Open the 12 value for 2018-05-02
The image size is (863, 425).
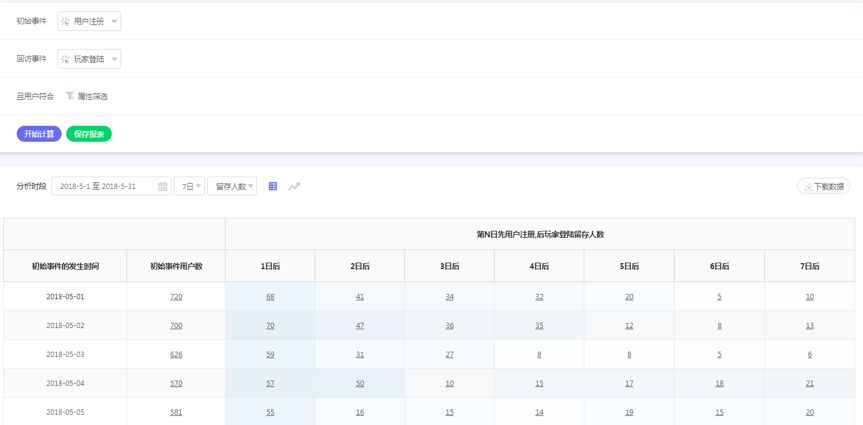coord(629,325)
